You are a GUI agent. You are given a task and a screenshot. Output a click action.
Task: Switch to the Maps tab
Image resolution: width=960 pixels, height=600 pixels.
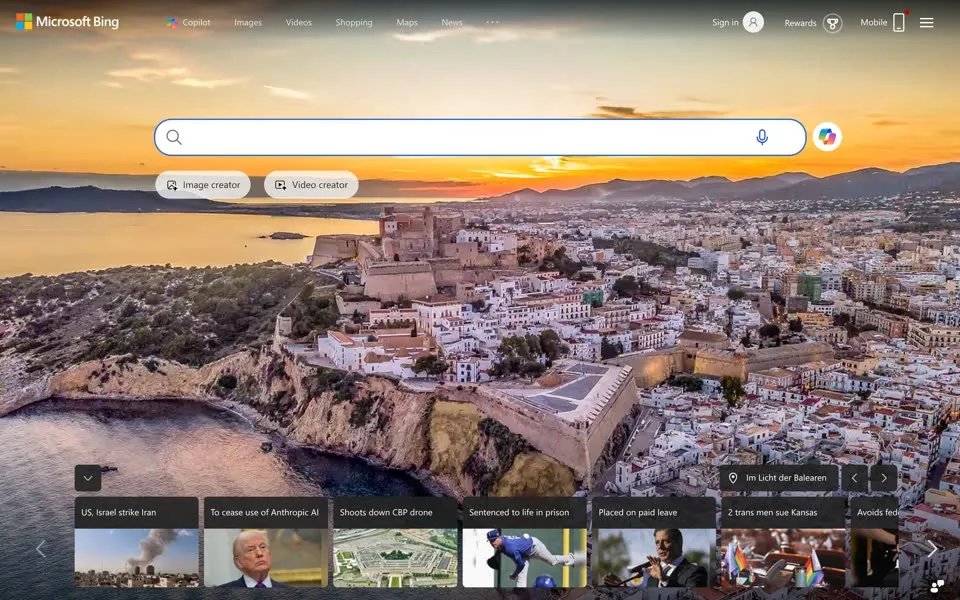click(x=407, y=23)
